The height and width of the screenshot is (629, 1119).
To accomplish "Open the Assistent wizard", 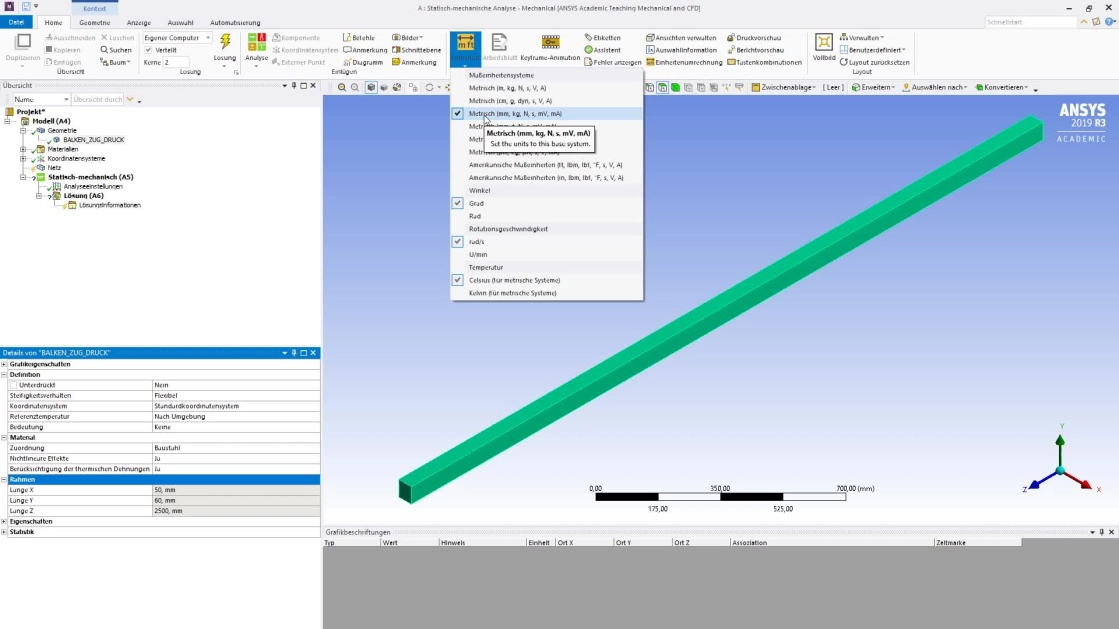I will pyautogui.click(x=602, y=50).
